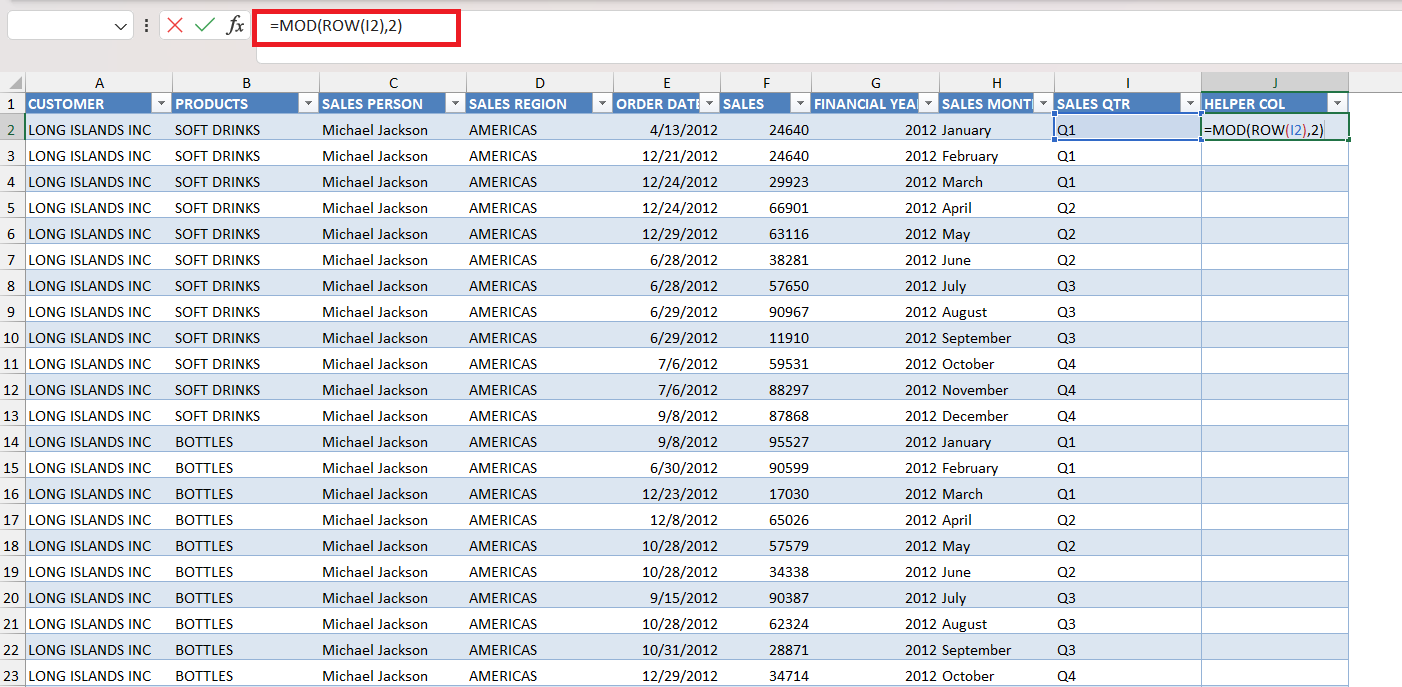
Task: Select cell J3 under the formula
Action: click(x=1275, y=156)
